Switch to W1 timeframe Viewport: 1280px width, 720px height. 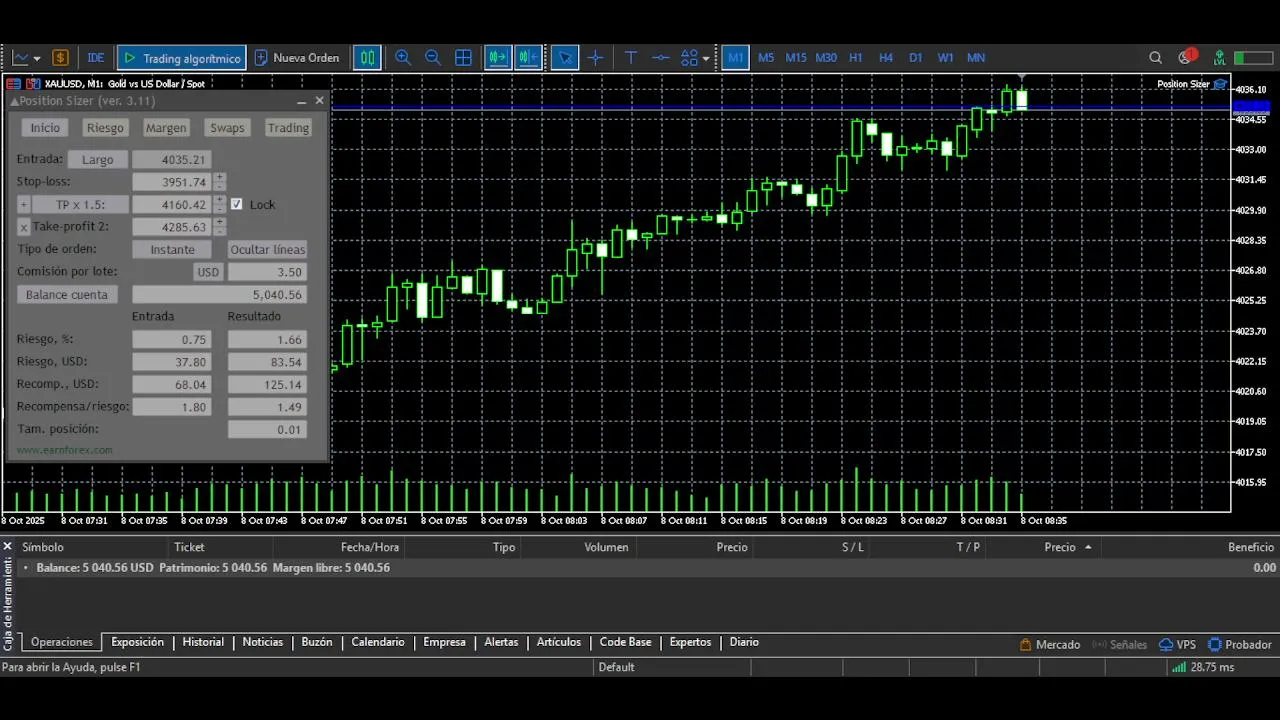(x=946, y=58)
